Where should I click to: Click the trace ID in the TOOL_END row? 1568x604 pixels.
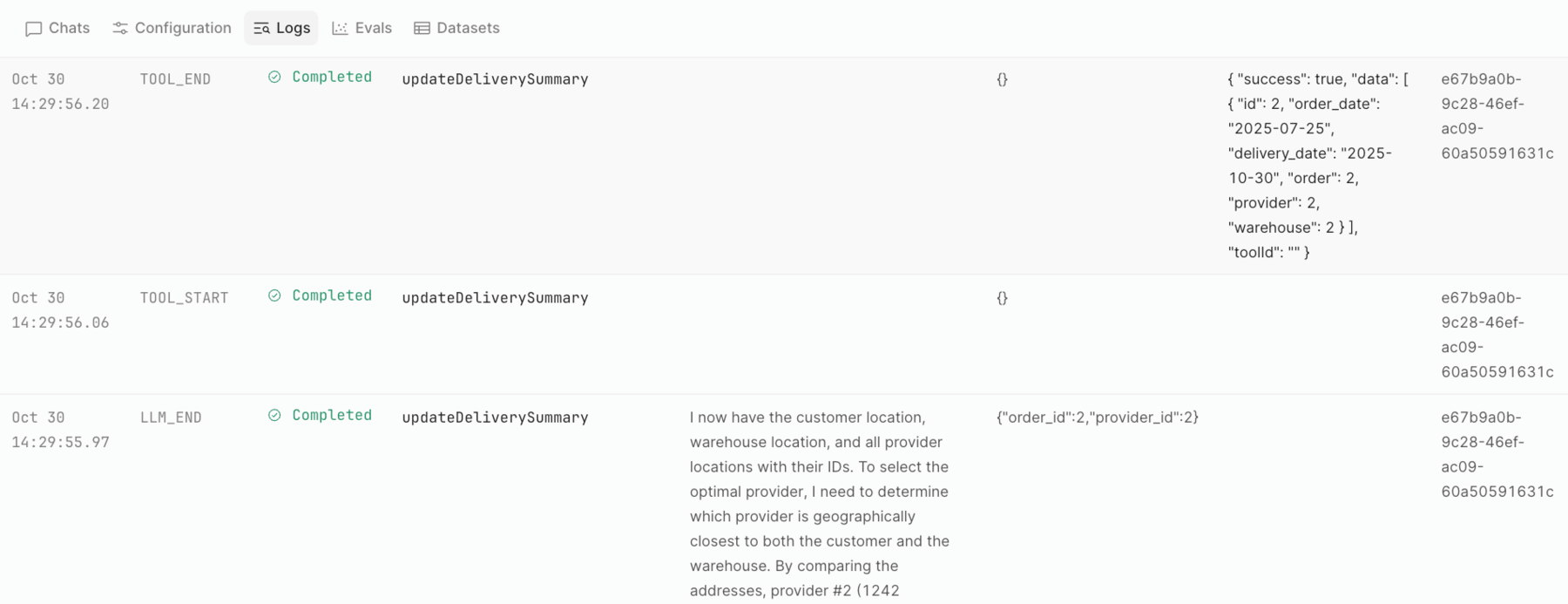pyautogui.click(x=1497, y=116)
